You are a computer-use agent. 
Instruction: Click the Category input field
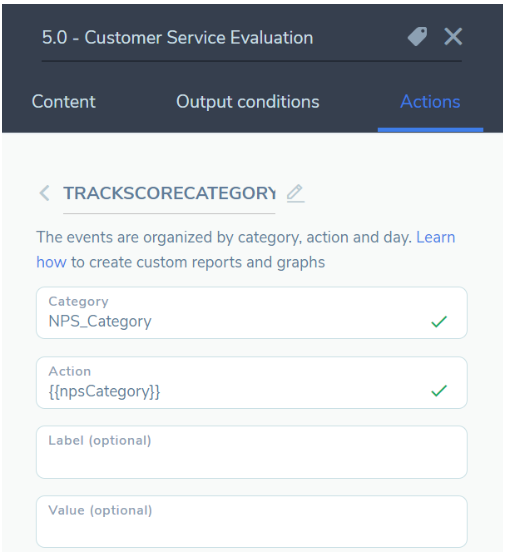(x=252, y=313)
